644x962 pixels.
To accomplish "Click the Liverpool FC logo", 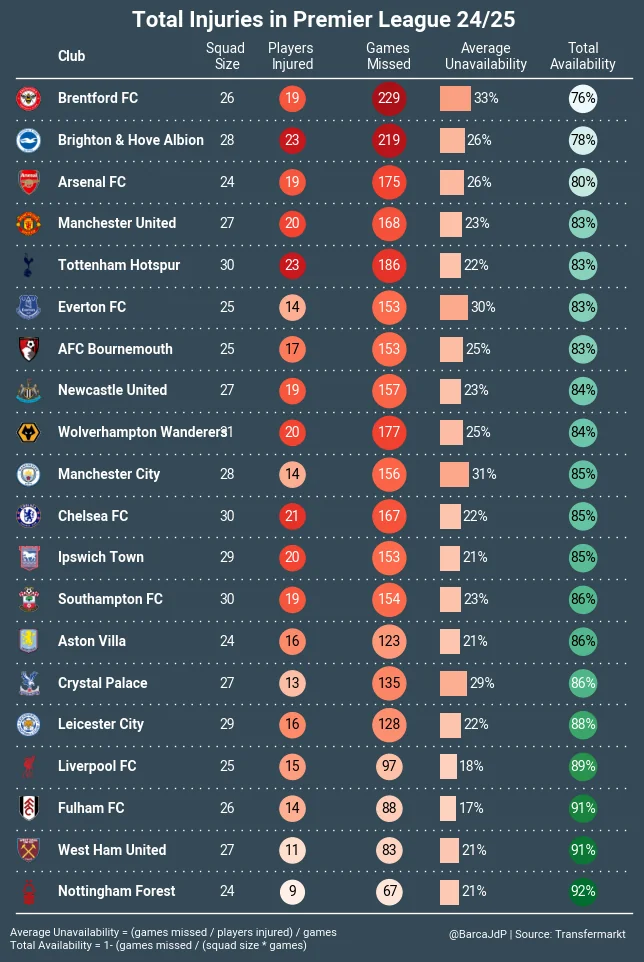I will 28,766.
